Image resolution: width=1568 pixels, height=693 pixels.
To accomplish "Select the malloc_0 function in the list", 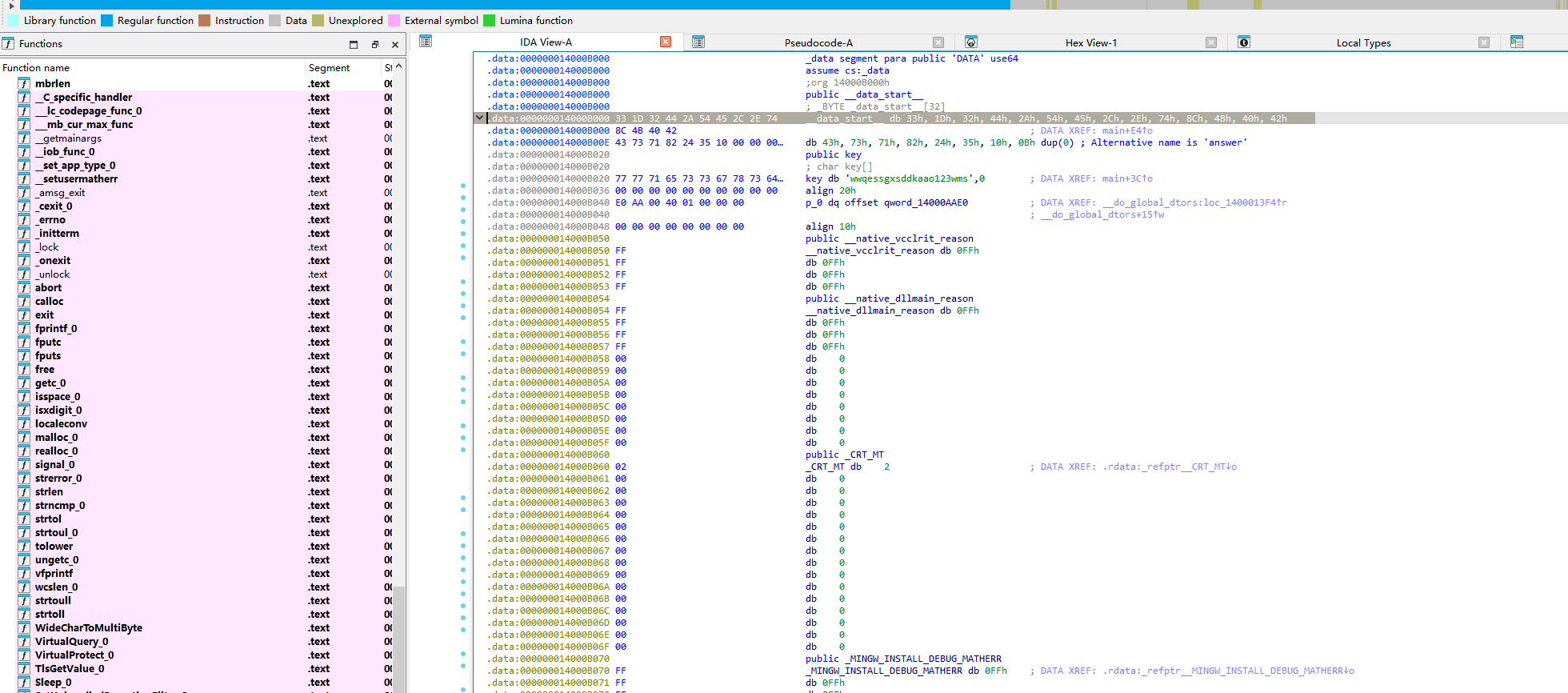I will 56,438.
